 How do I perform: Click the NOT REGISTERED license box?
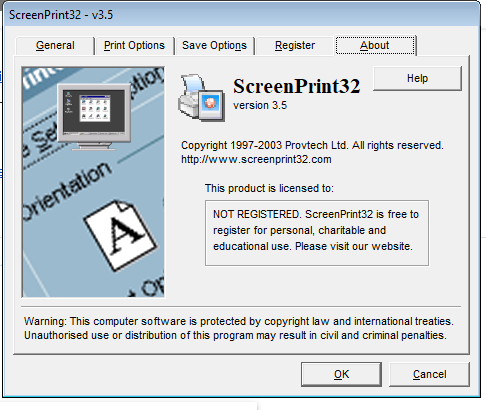tap(317, 233)
